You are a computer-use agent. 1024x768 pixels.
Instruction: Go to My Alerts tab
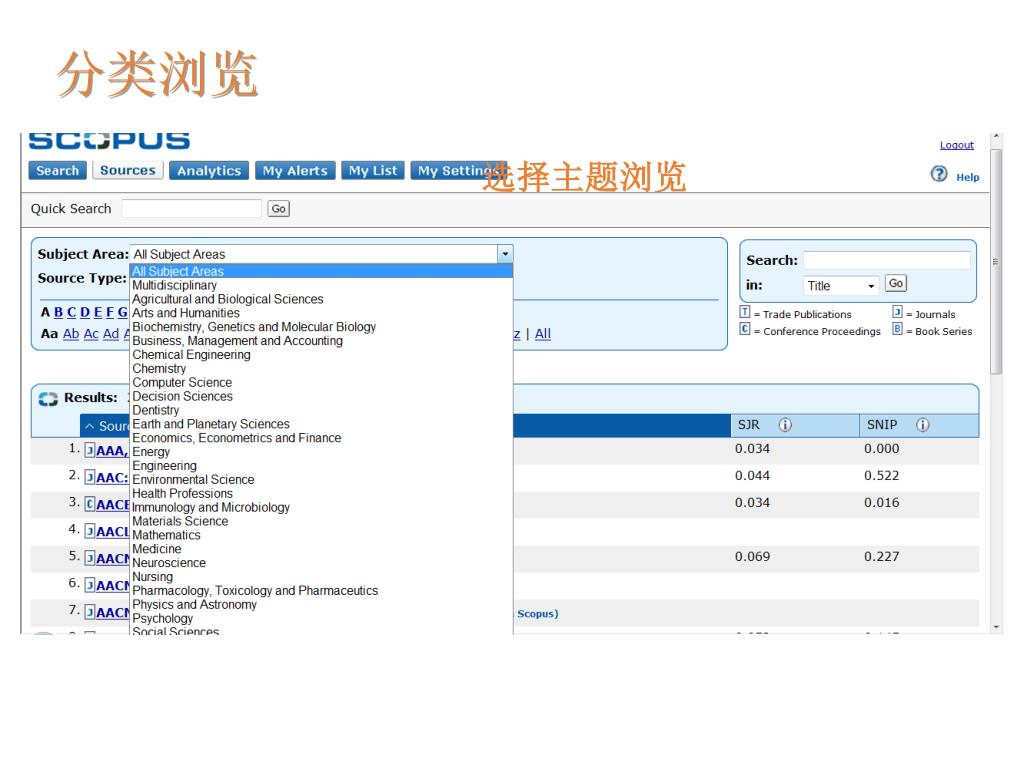(x=295, y=170)
